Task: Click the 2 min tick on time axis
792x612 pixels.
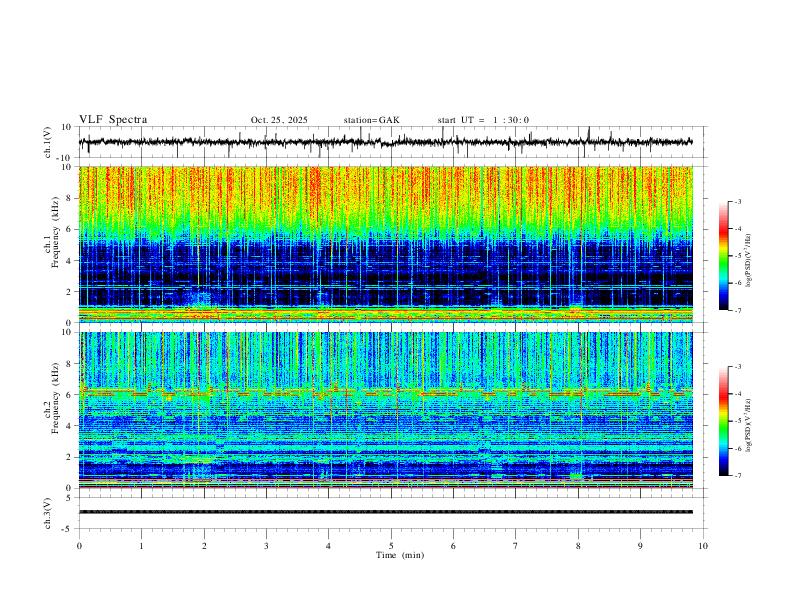Action: (204, 546)
